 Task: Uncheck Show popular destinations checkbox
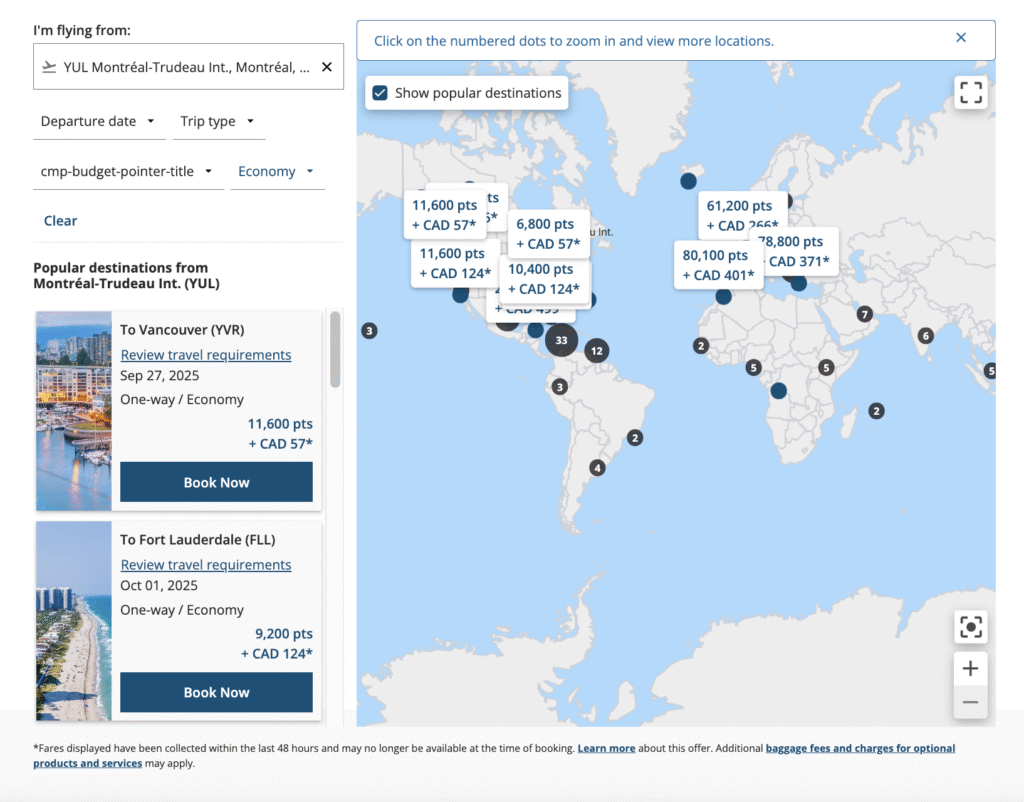(380, 93)
